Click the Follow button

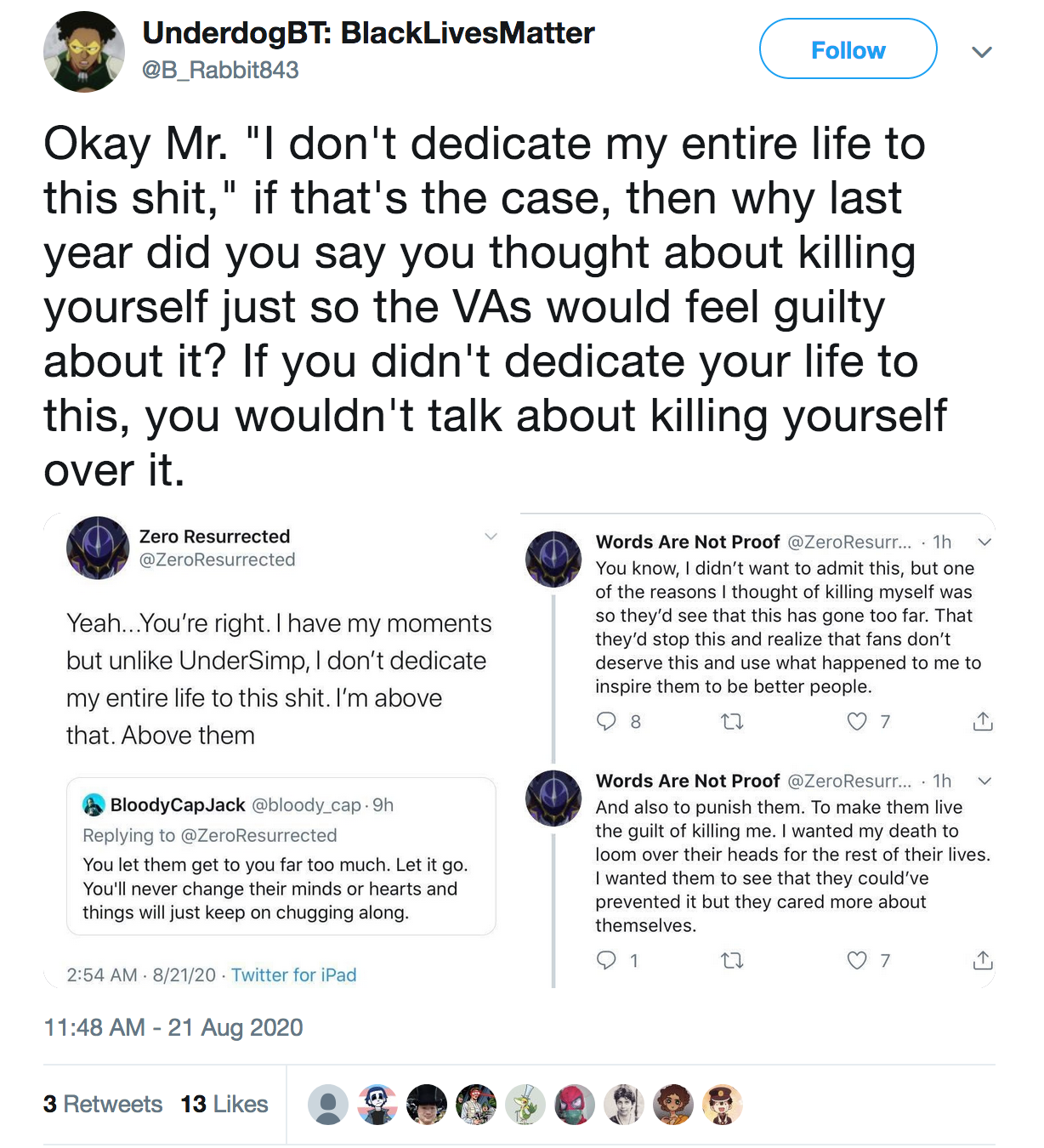coord(848,49)
